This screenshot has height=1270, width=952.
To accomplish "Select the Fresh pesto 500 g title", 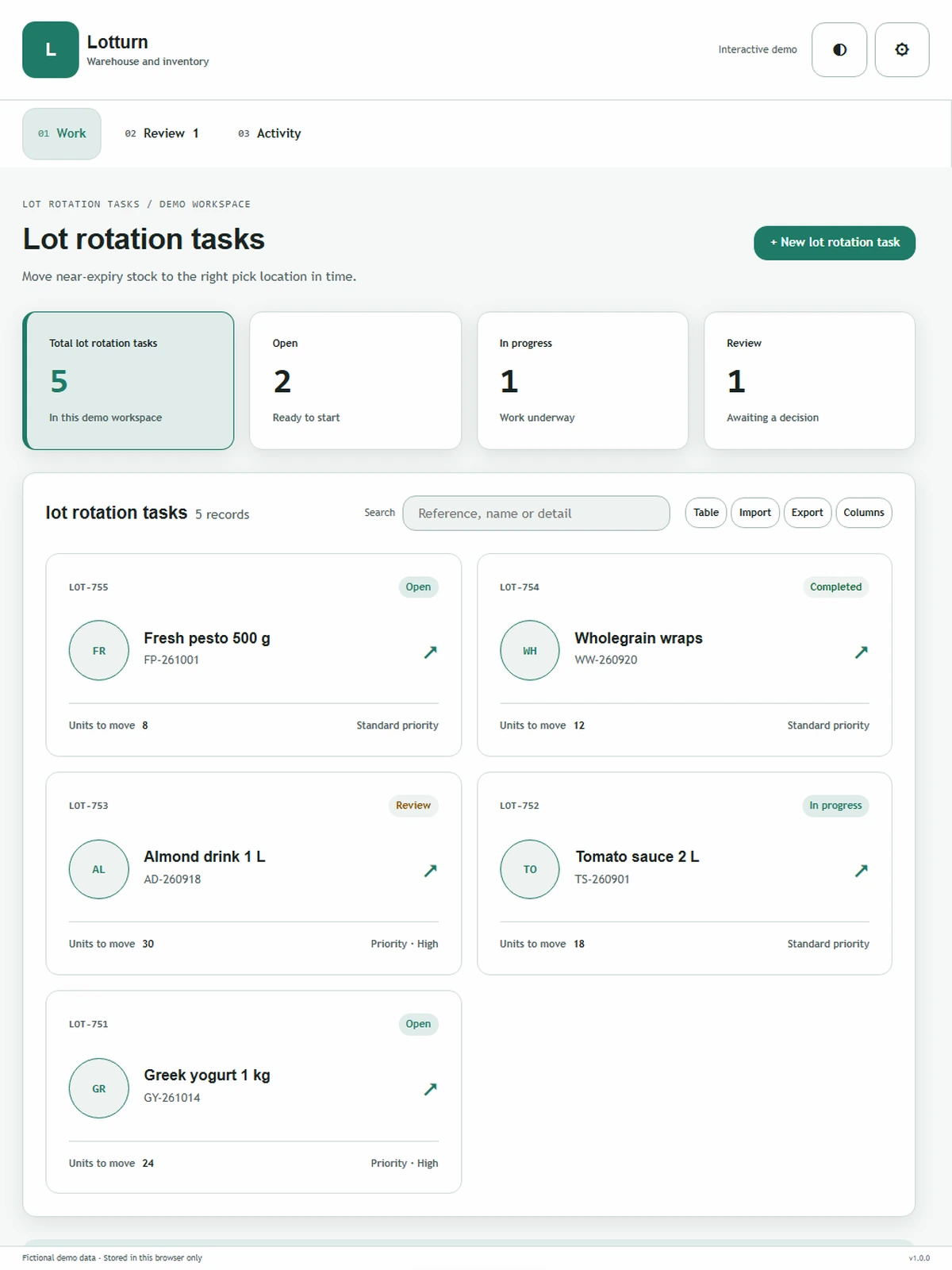I will pos(207,638).
